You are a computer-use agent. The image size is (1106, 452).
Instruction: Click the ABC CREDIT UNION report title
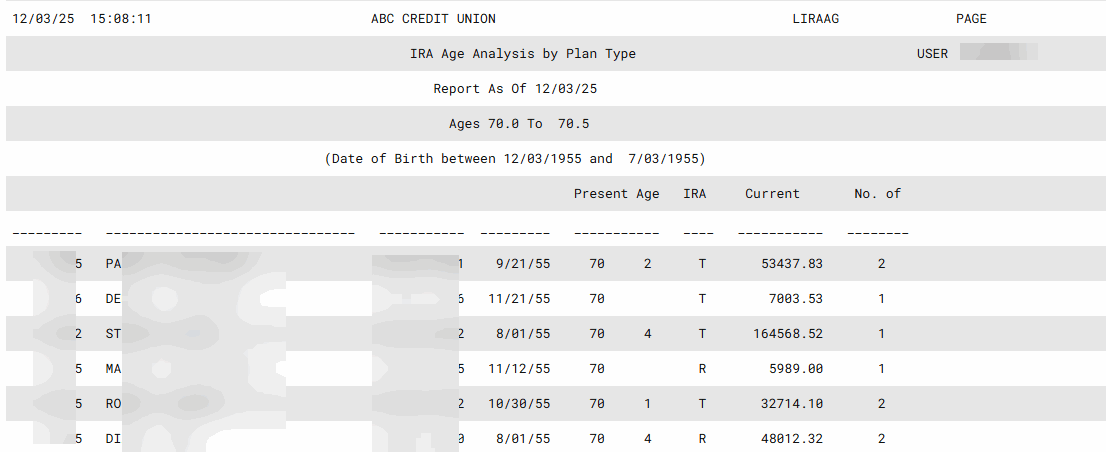pyautogui.click(x=433, y=19)
